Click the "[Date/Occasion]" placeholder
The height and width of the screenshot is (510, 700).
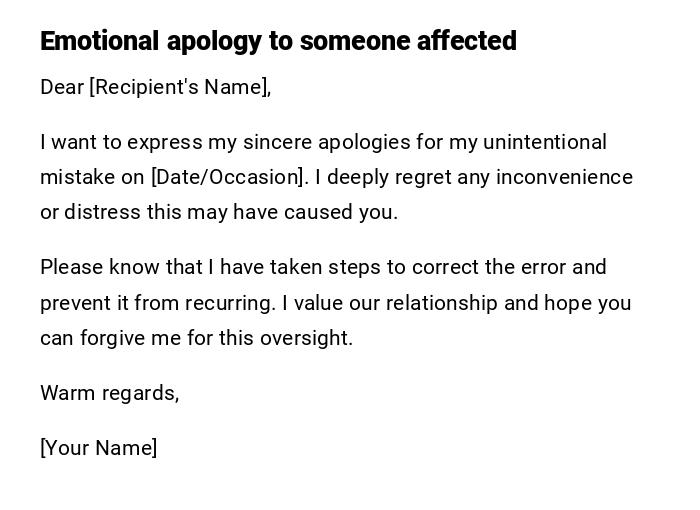[x=228, y=177]
